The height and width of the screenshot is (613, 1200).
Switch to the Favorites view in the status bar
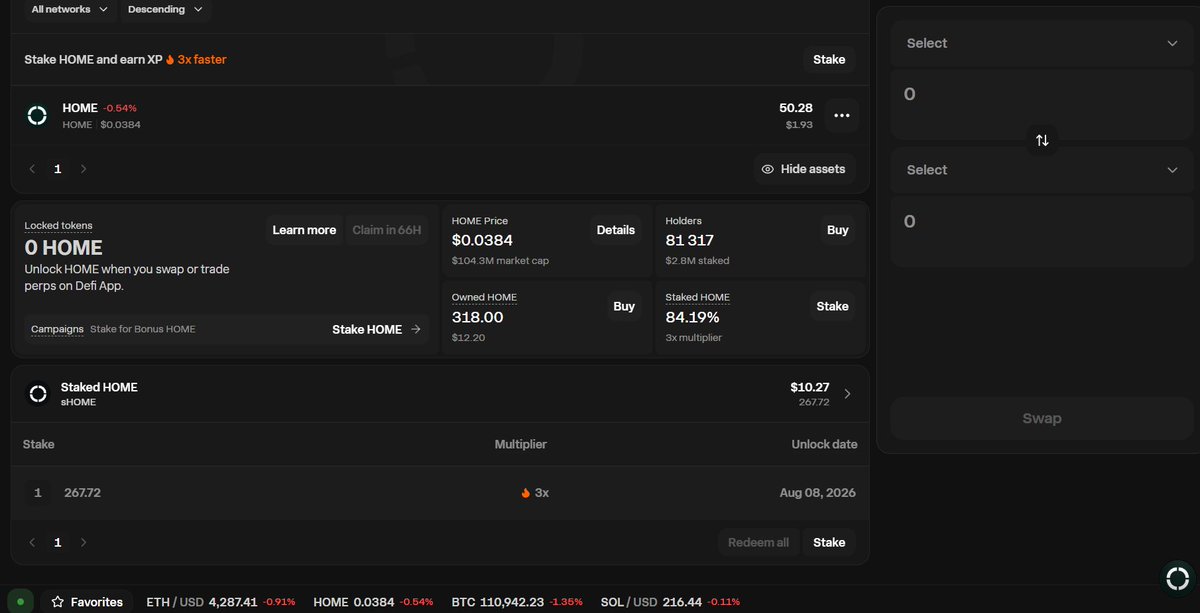click(x=97, y=601)
